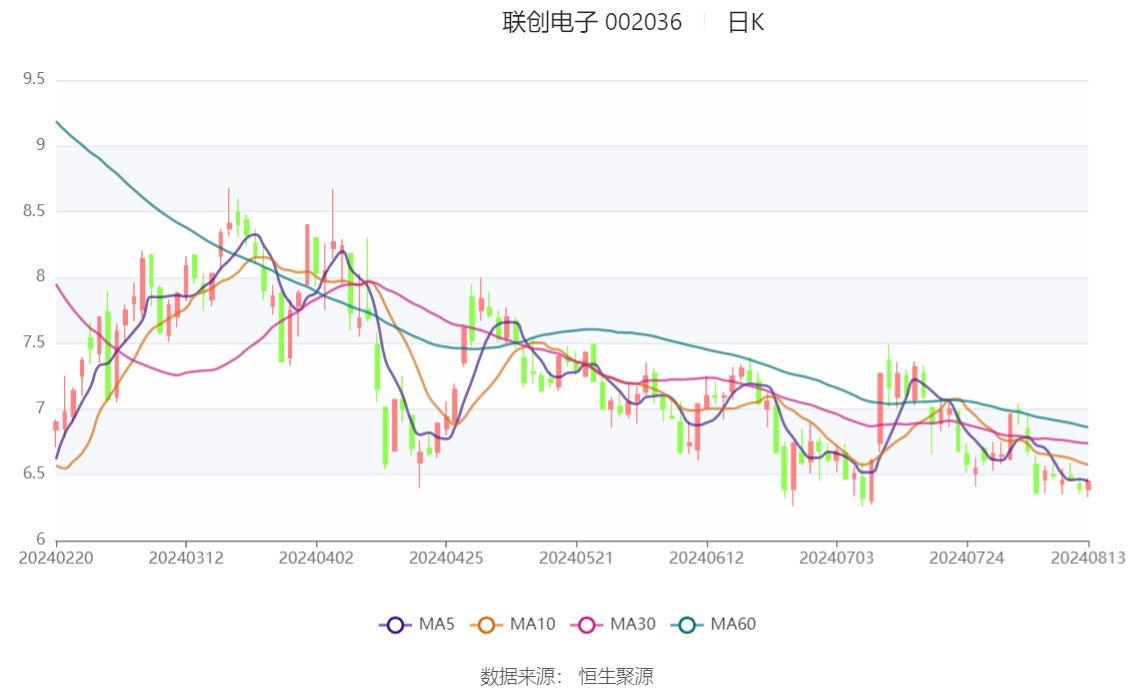Select the 日K chart title label
This screenshot has height=689, width=1134.
[x=746, y=22]
